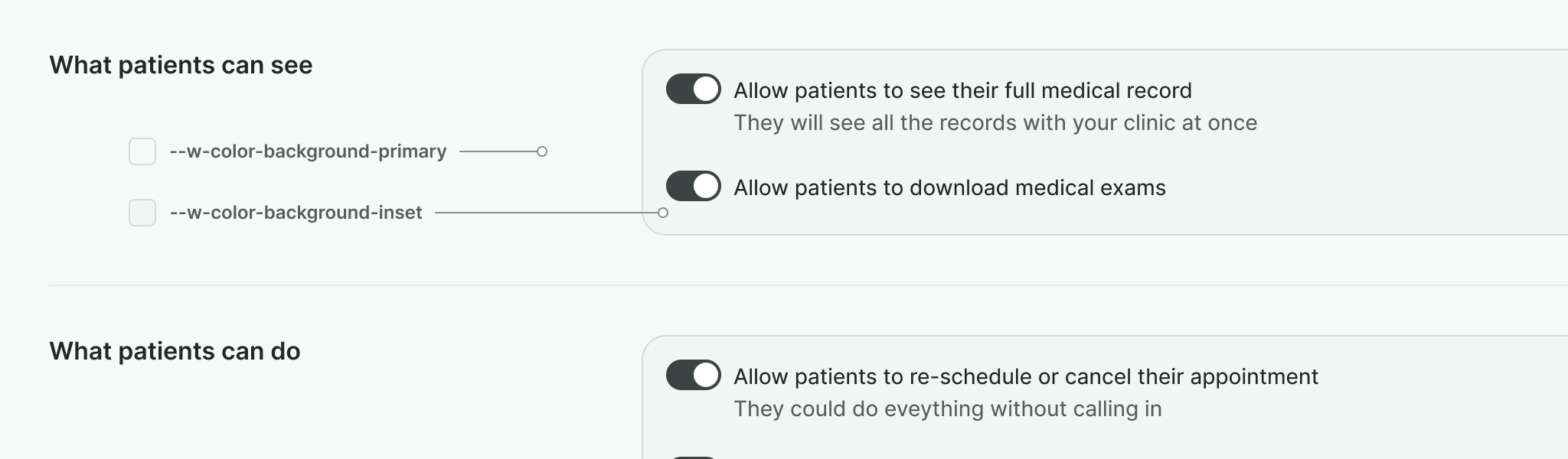
Task: Click the re-schedule or cancel appointment label text
Action: pyautogui.click(x=1026, y=376)
